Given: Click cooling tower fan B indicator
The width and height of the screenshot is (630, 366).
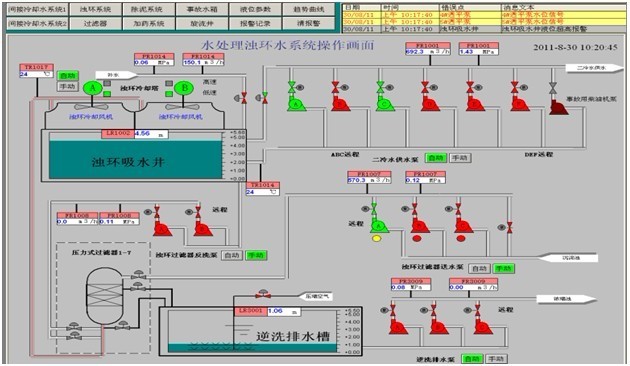Looking at the screenshot, I should point(184,88).
